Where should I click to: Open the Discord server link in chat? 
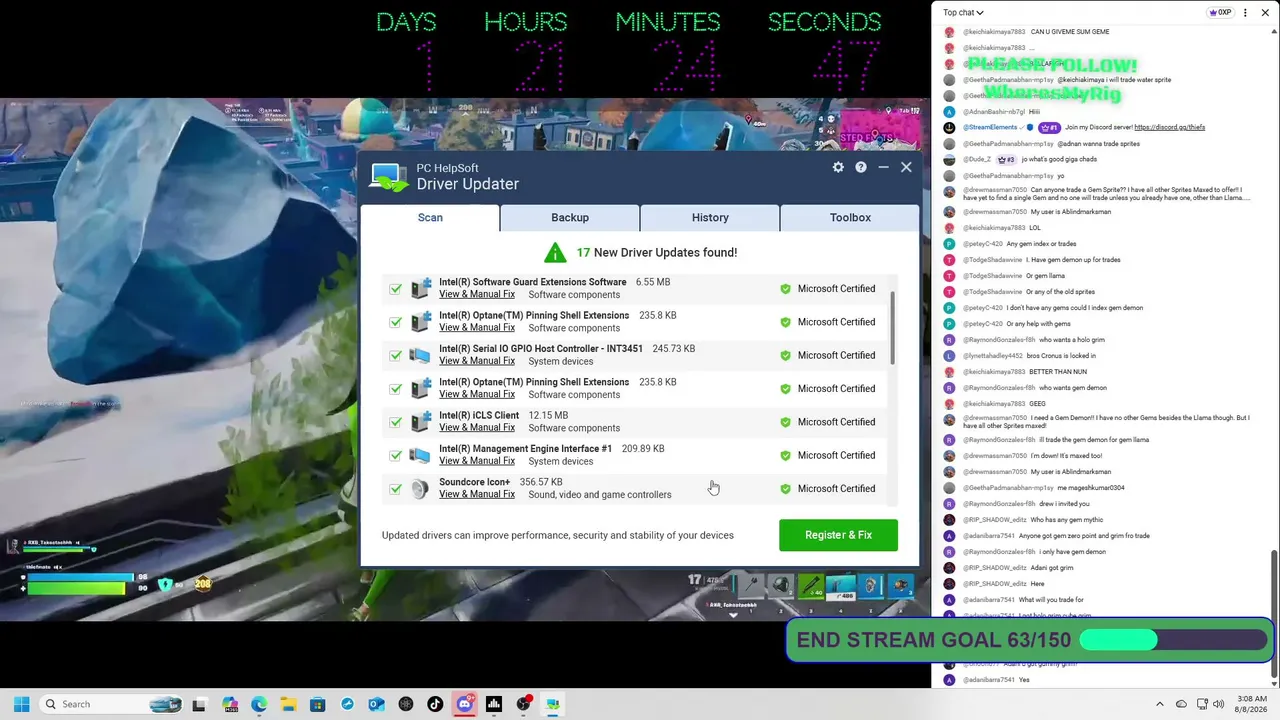[1169, 128]
